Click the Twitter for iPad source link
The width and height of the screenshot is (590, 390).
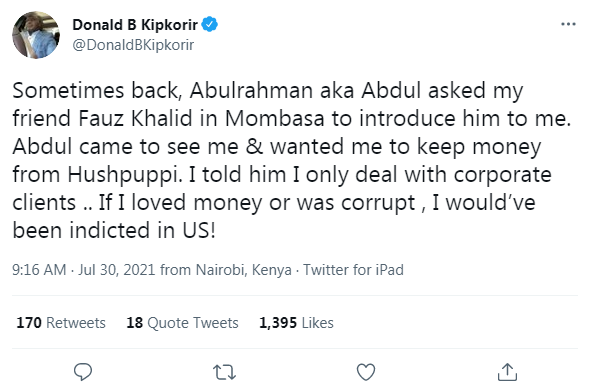(x=353, y=270)
